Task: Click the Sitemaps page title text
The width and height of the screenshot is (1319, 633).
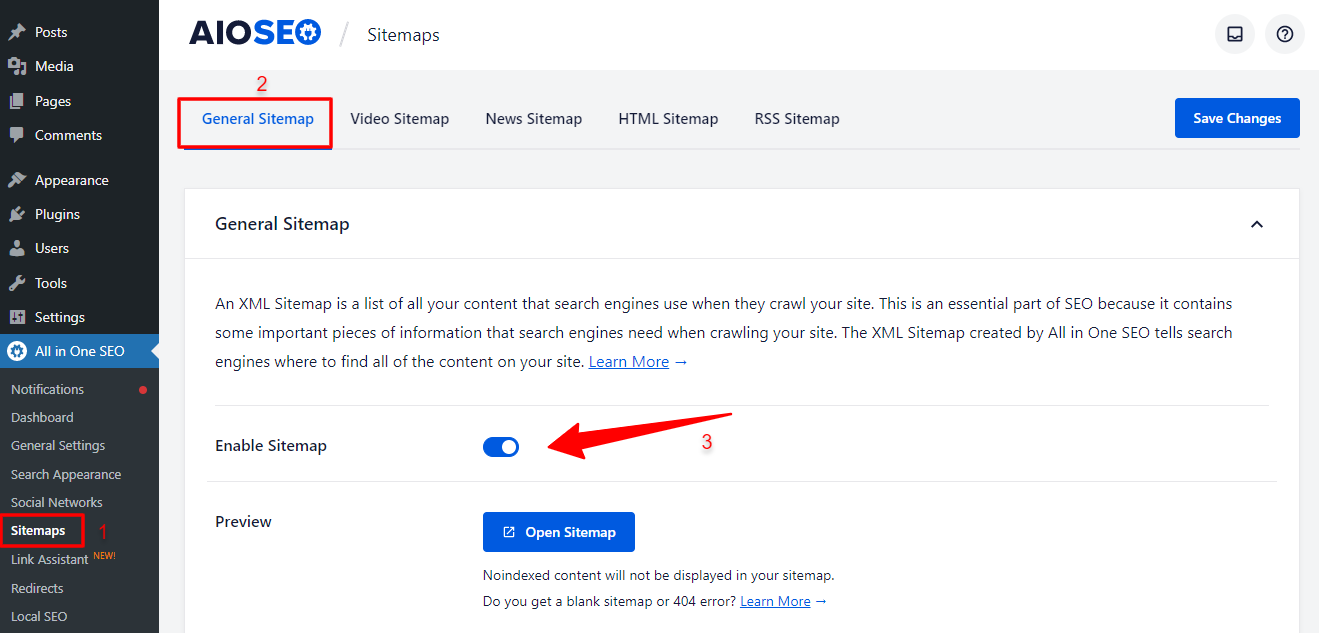Action: (403, 35)
